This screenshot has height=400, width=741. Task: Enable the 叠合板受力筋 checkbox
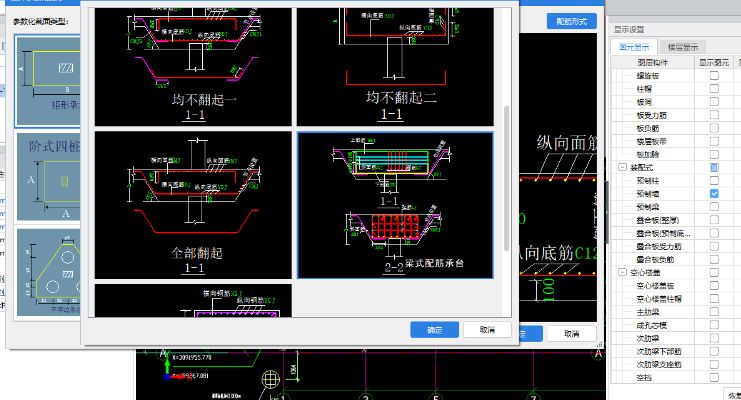tap(714, 246)
